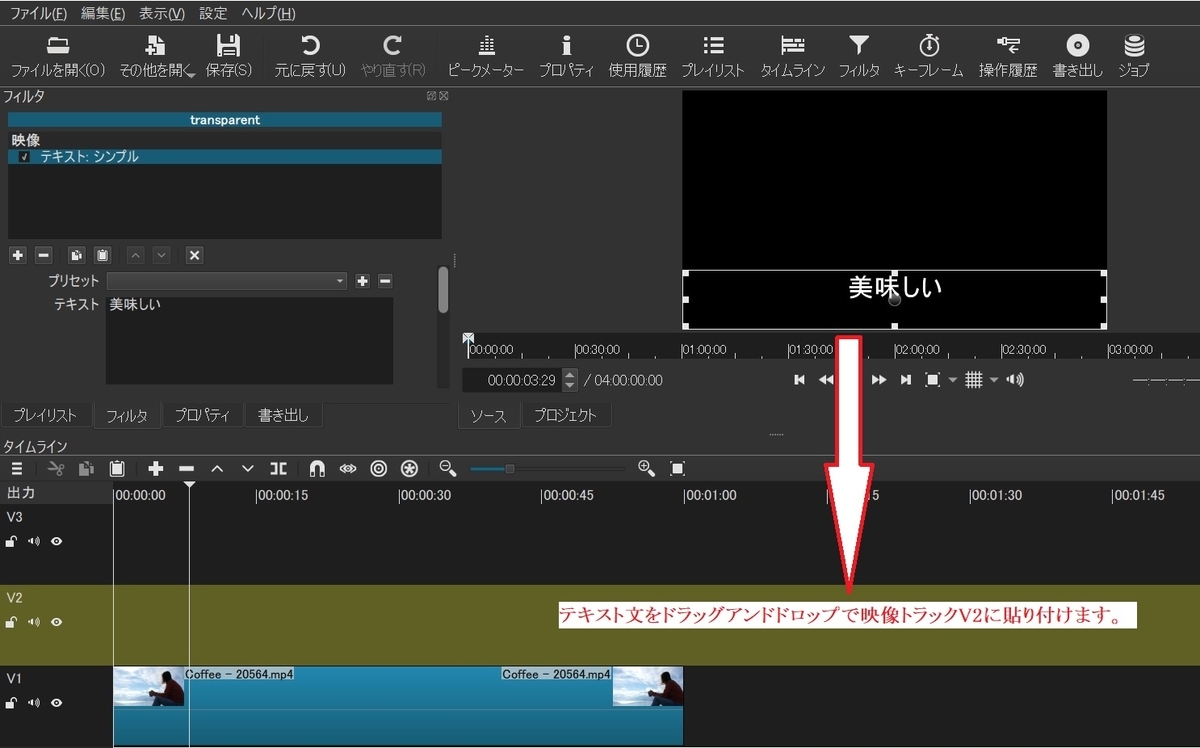Switch to the 書き出し bottom tab
Viewport: 1200px width, 748px height.
283,415
